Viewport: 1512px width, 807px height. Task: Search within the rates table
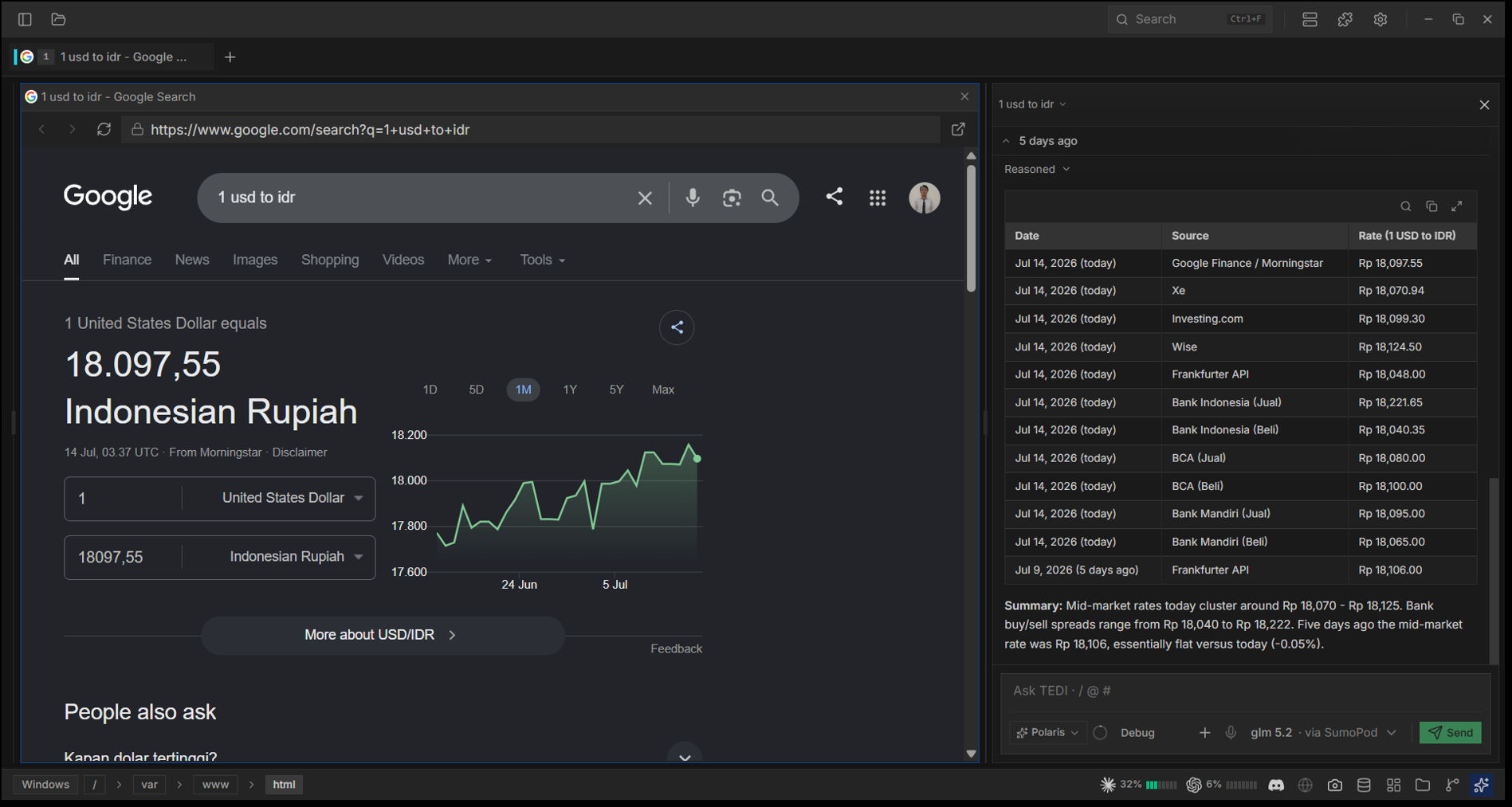1406,206
